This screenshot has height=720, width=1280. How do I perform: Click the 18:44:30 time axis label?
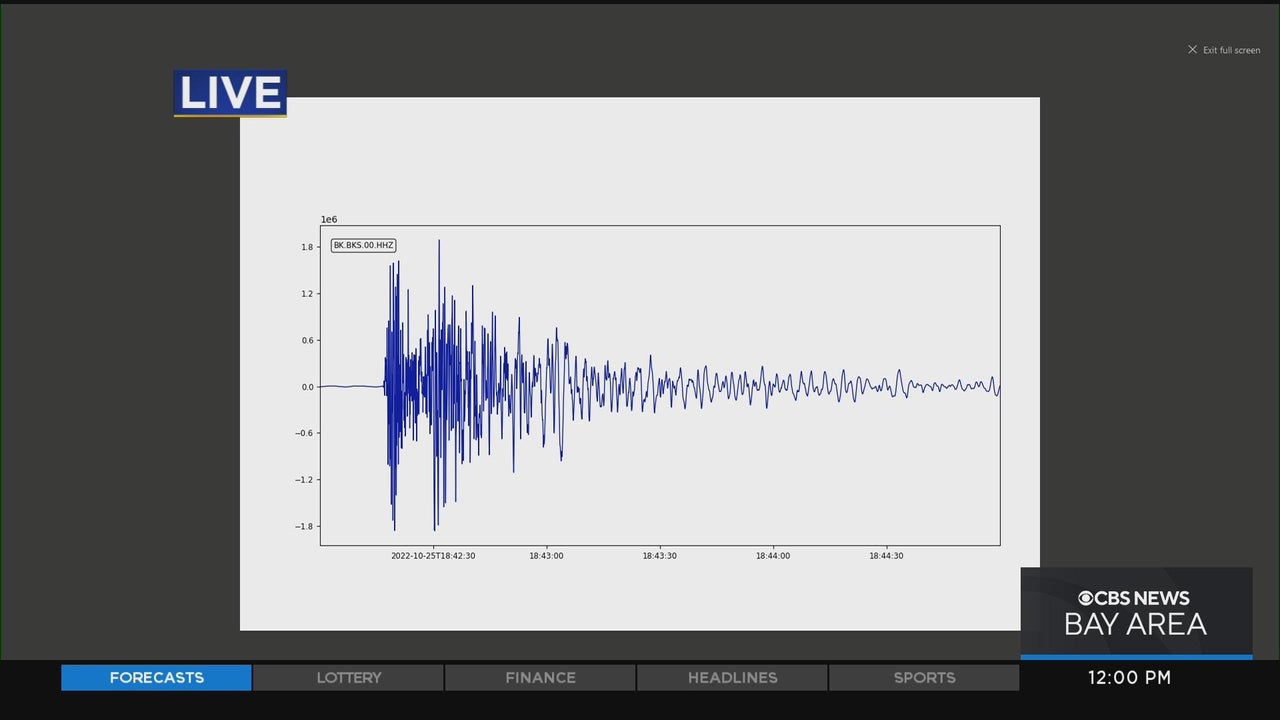886,556
